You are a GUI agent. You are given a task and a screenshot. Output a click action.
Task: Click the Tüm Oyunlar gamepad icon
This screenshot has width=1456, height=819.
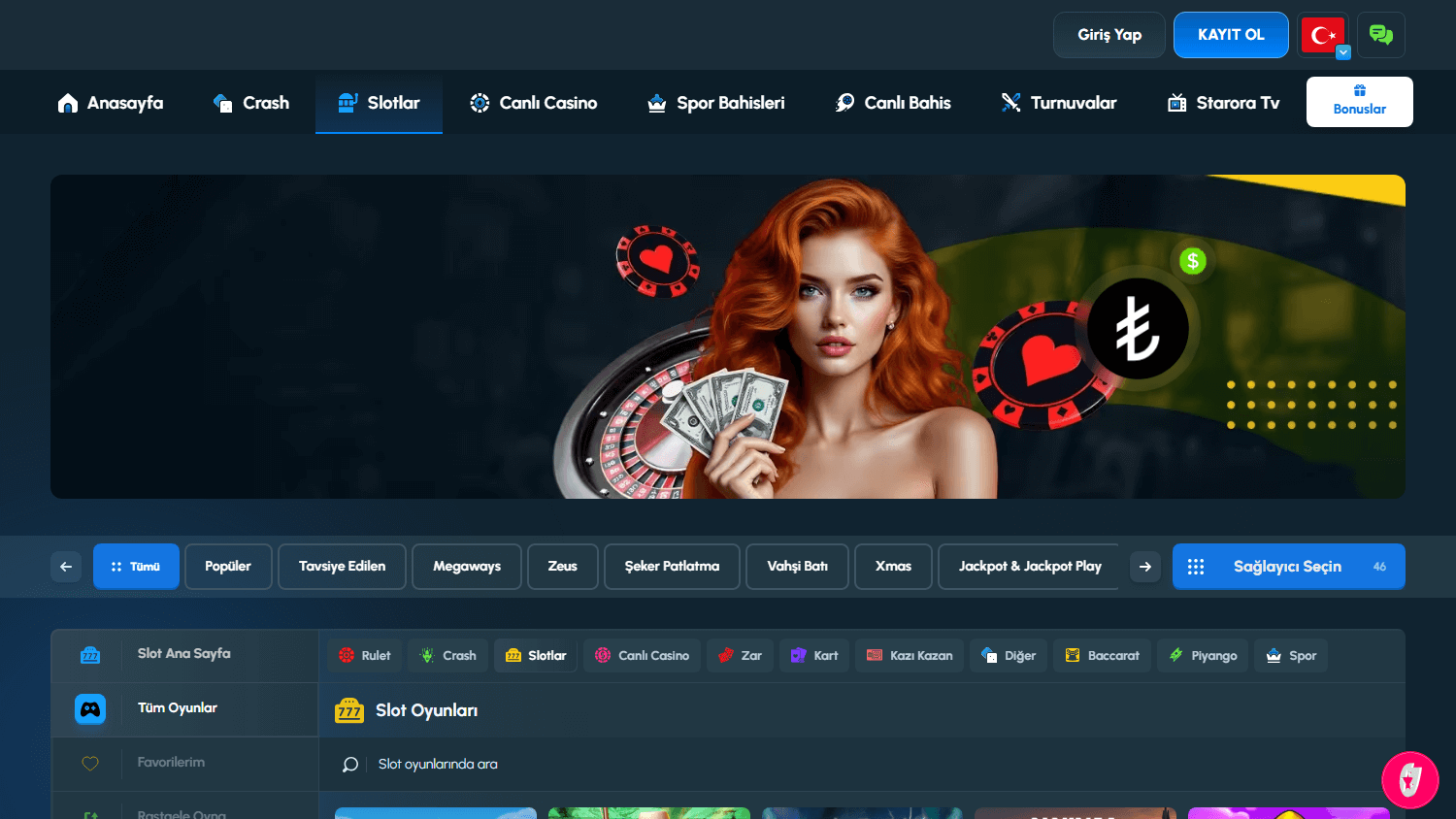(89, 709)
